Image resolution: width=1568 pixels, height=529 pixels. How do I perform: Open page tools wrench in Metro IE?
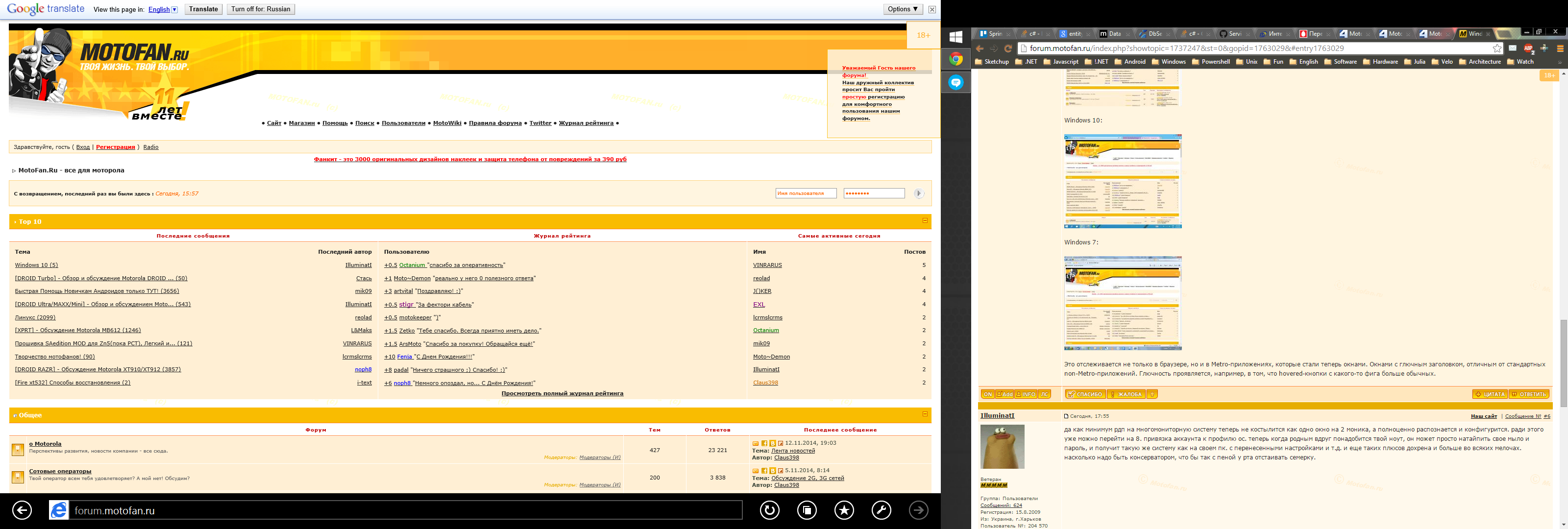(882, 510)
